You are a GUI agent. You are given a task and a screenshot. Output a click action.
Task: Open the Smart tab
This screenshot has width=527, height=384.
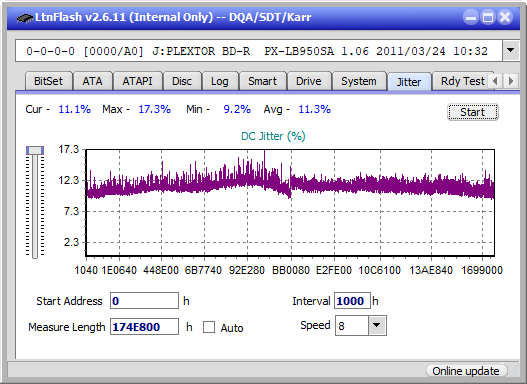262,81
